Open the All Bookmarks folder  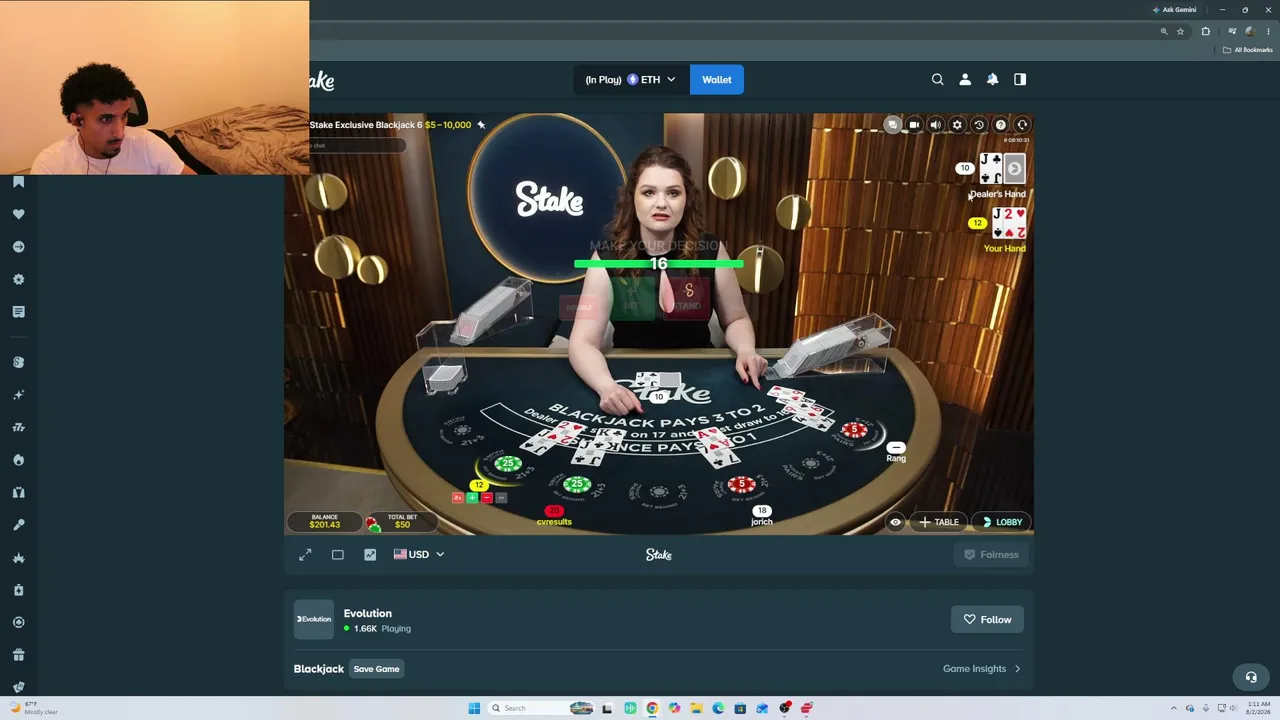coord(1247,50)
